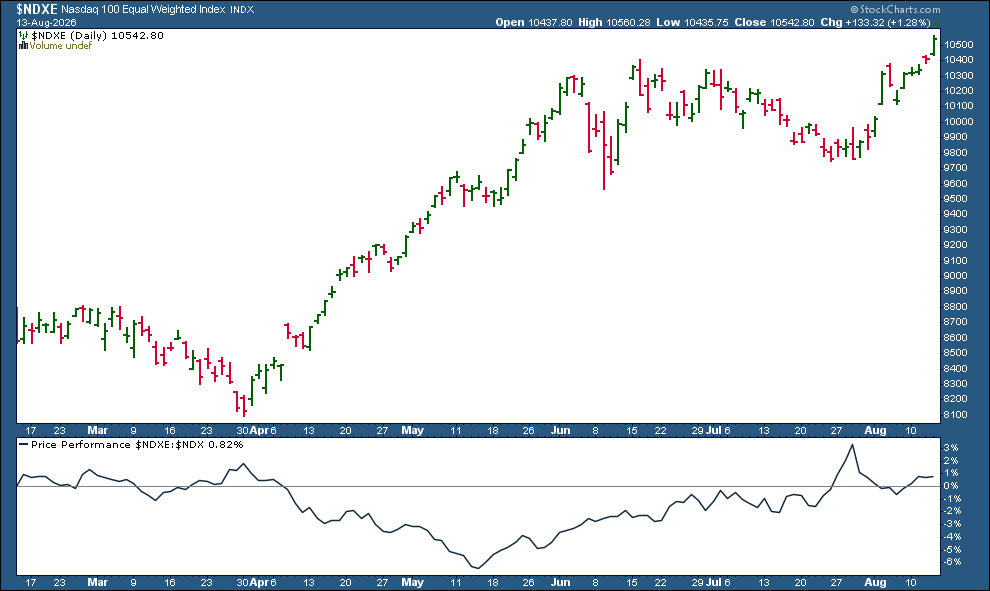
Task: Click the 9200 price axis label
Action: pos(956,245)
